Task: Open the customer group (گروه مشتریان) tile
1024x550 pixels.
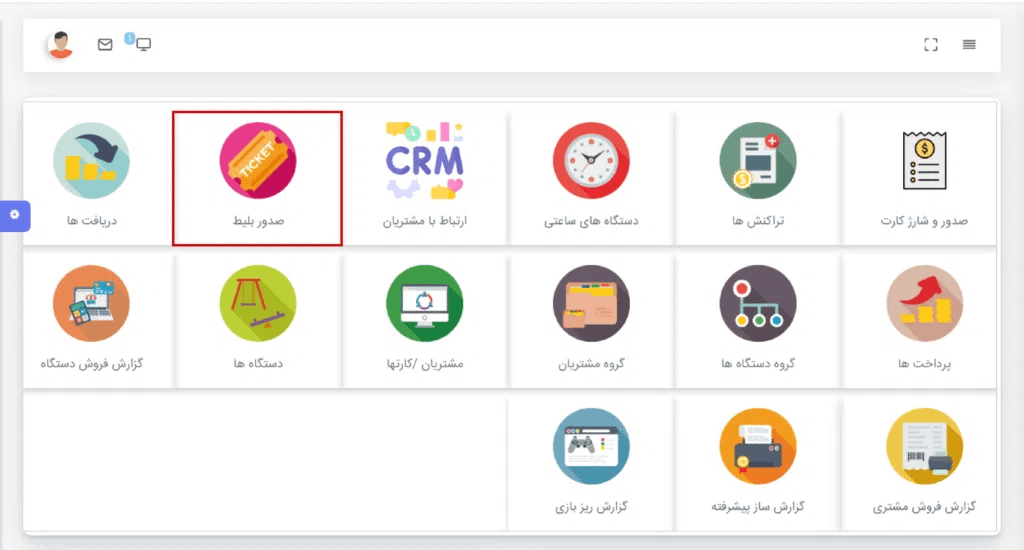Action: [591, 304]
